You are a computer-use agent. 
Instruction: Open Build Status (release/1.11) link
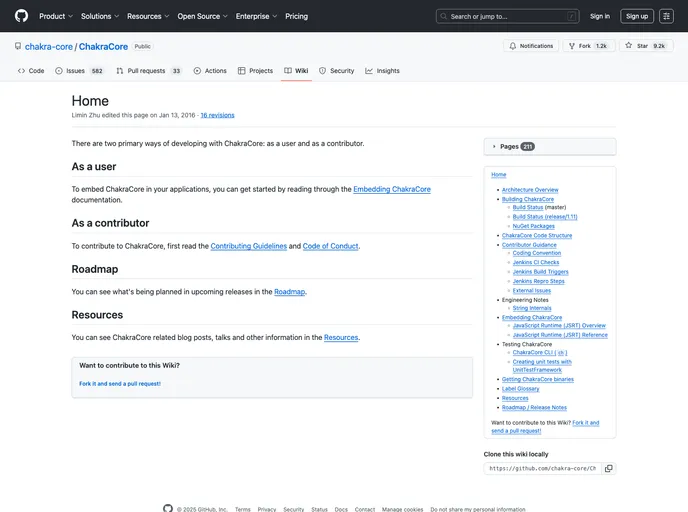(x=545, y=217)
